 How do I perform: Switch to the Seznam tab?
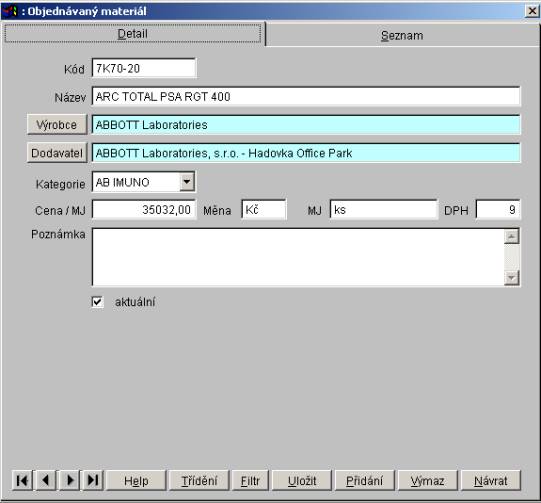[402, 35]
